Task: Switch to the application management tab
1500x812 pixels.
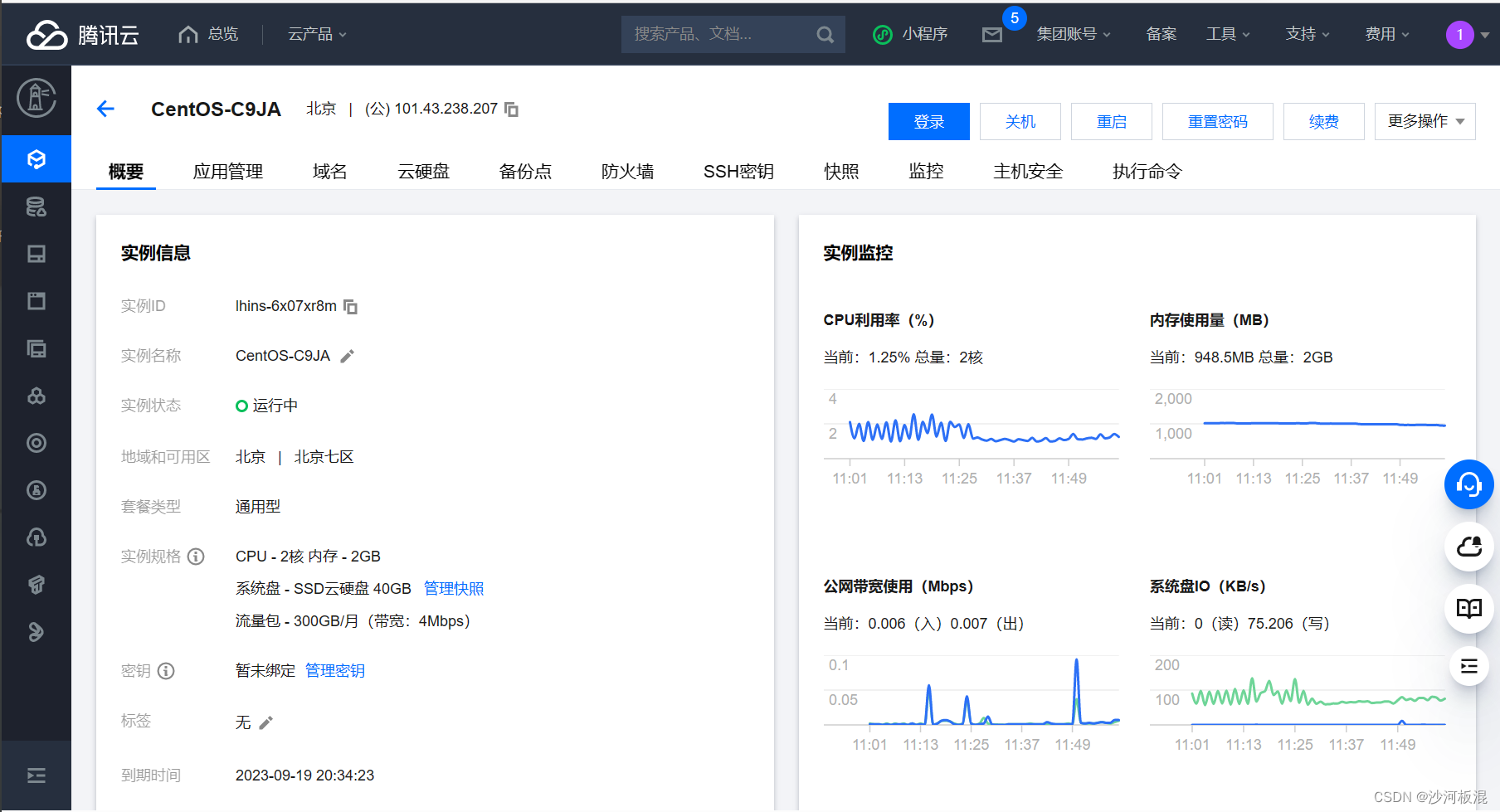Action: pos(228,172)
